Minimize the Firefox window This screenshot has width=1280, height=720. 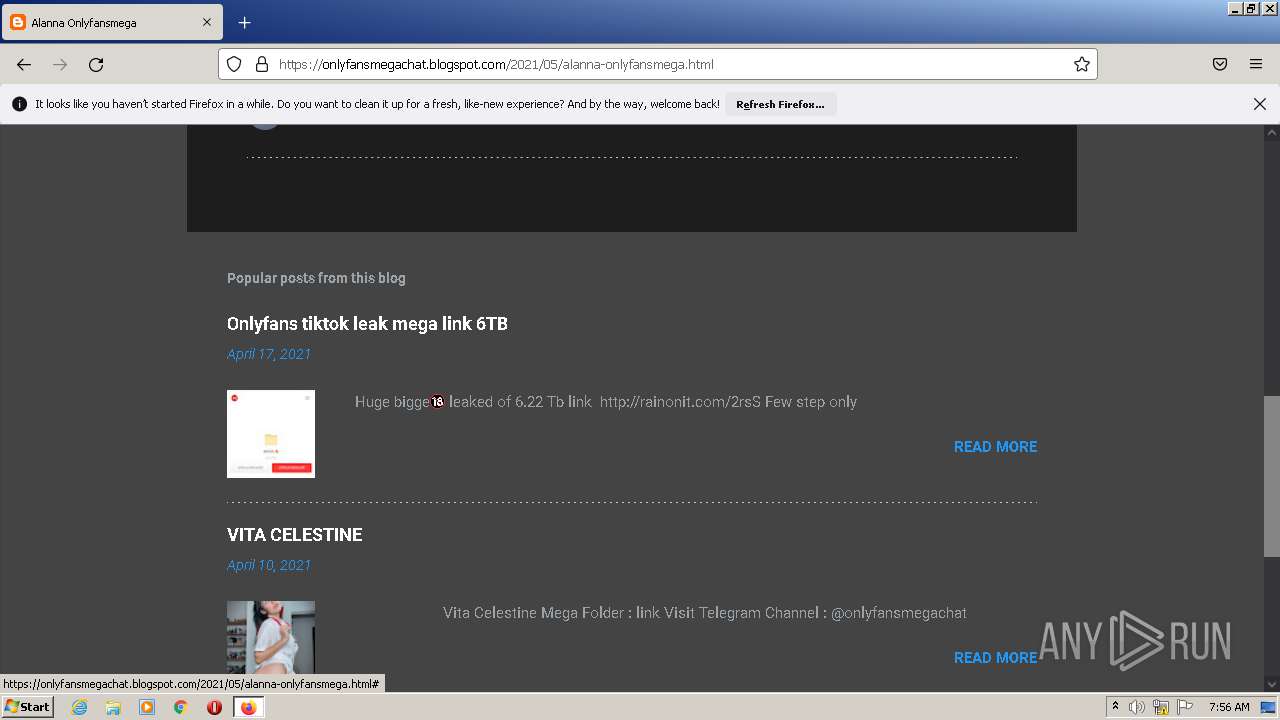pyautogui.click(x=1236, y=8)
